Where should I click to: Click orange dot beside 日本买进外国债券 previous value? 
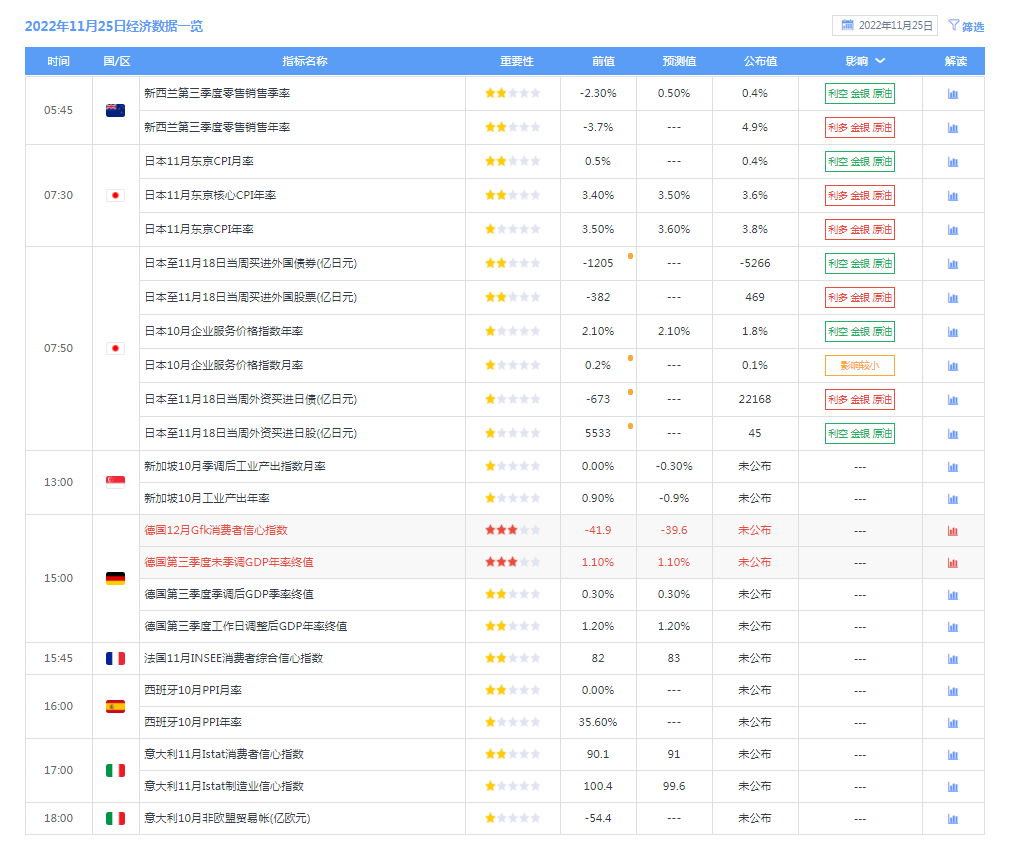630,256
